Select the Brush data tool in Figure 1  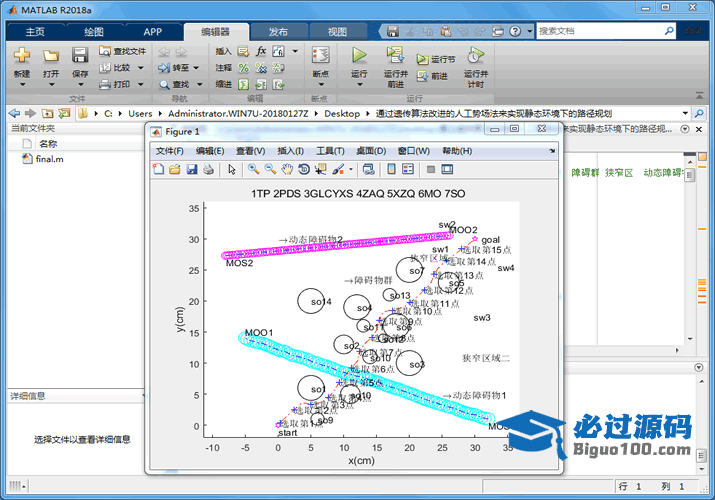(338, 170)
